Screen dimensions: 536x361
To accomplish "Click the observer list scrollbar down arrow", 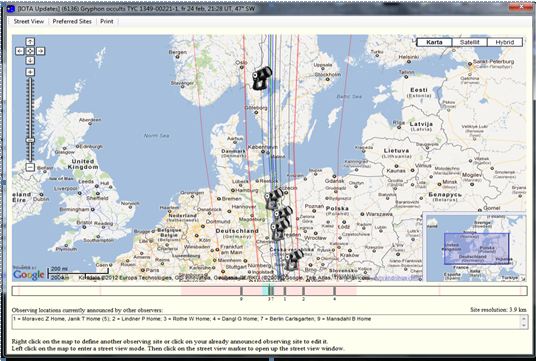I will [524, 325].
